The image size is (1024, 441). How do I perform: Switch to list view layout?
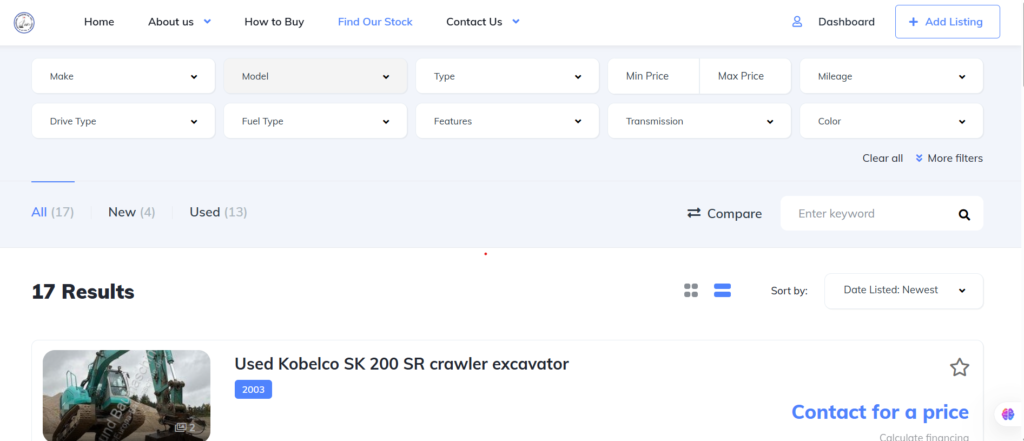coord(722,291)
